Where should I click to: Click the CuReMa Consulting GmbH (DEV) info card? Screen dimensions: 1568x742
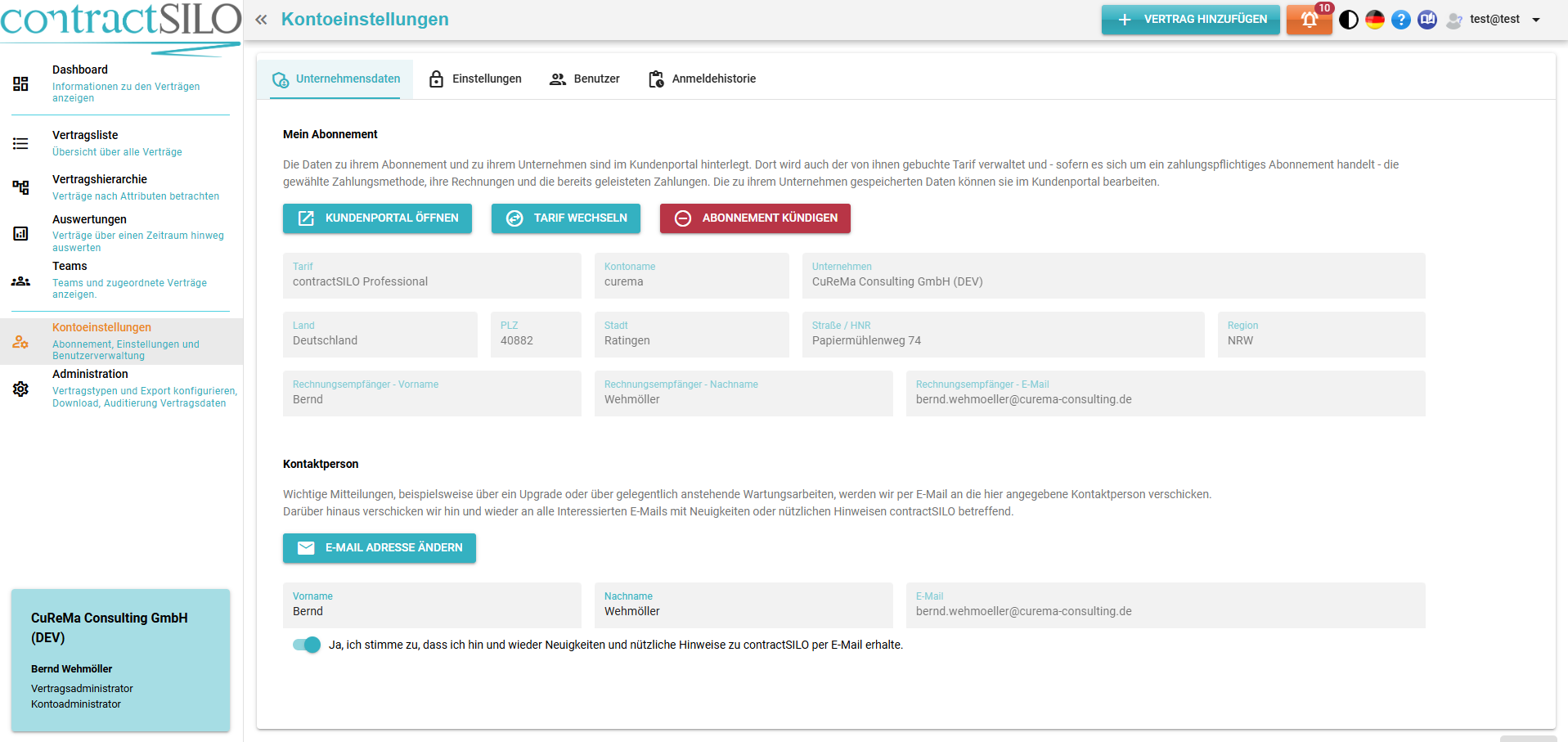(120, 660)
